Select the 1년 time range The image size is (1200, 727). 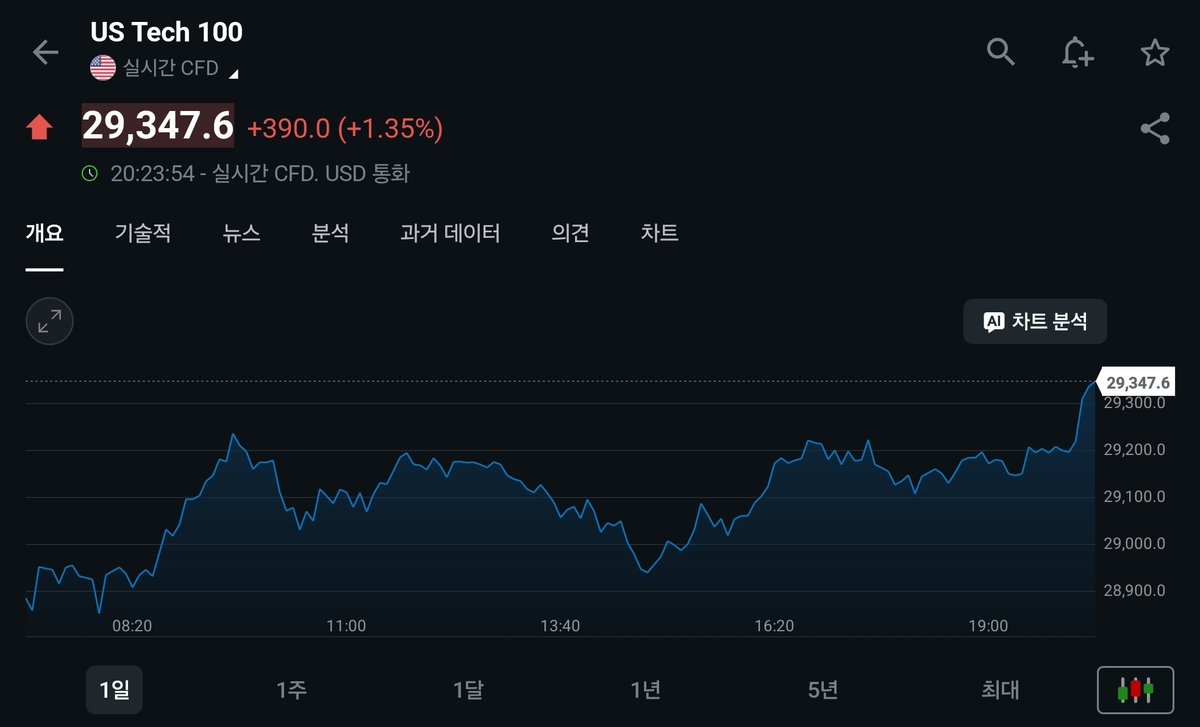point(645,689)
